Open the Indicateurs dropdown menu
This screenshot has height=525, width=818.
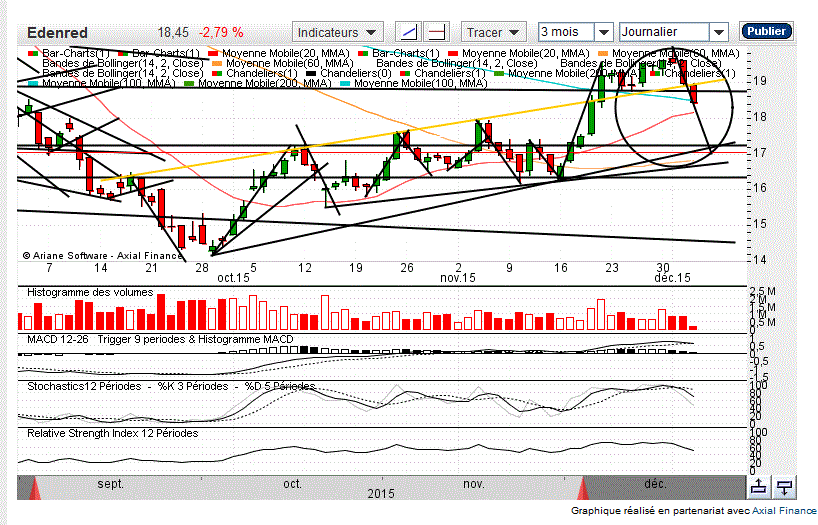pyautogui.click(x=338, y=32)
